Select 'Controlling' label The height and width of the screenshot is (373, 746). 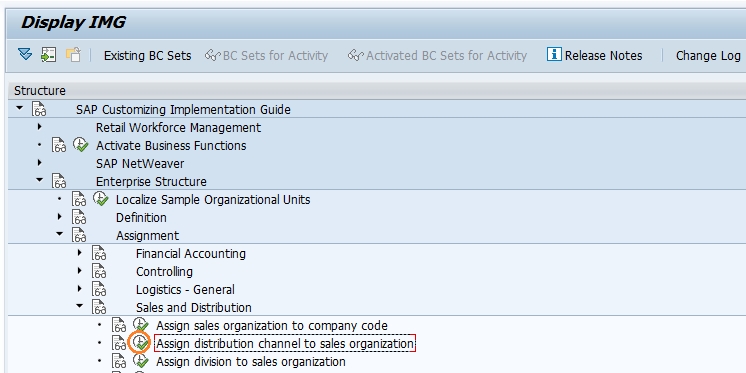click(x=164, y=272)
